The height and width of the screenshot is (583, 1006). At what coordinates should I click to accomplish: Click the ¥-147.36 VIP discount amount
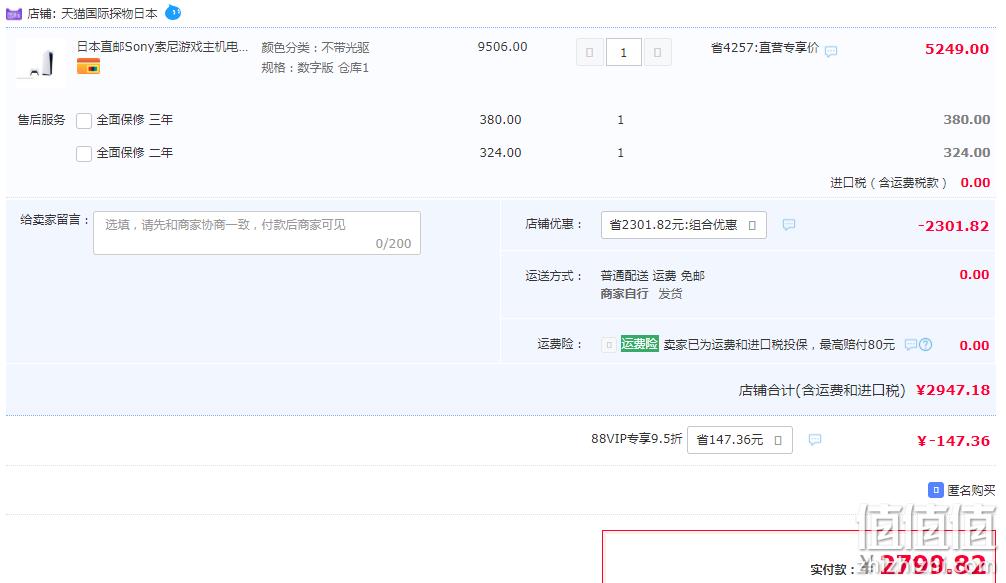[953, 441]
